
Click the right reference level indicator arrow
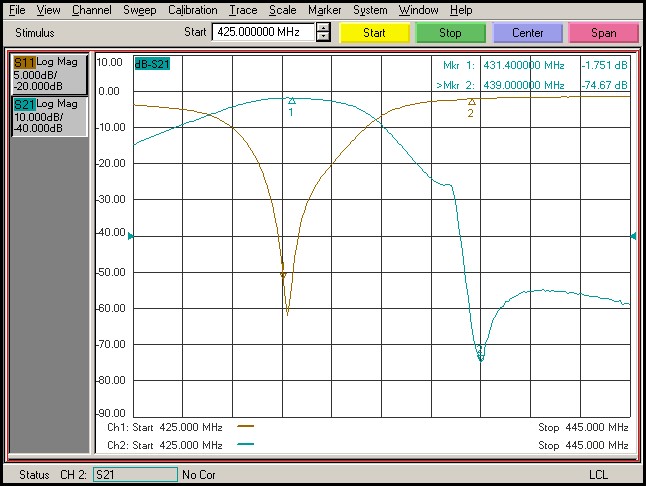point(633,236)
